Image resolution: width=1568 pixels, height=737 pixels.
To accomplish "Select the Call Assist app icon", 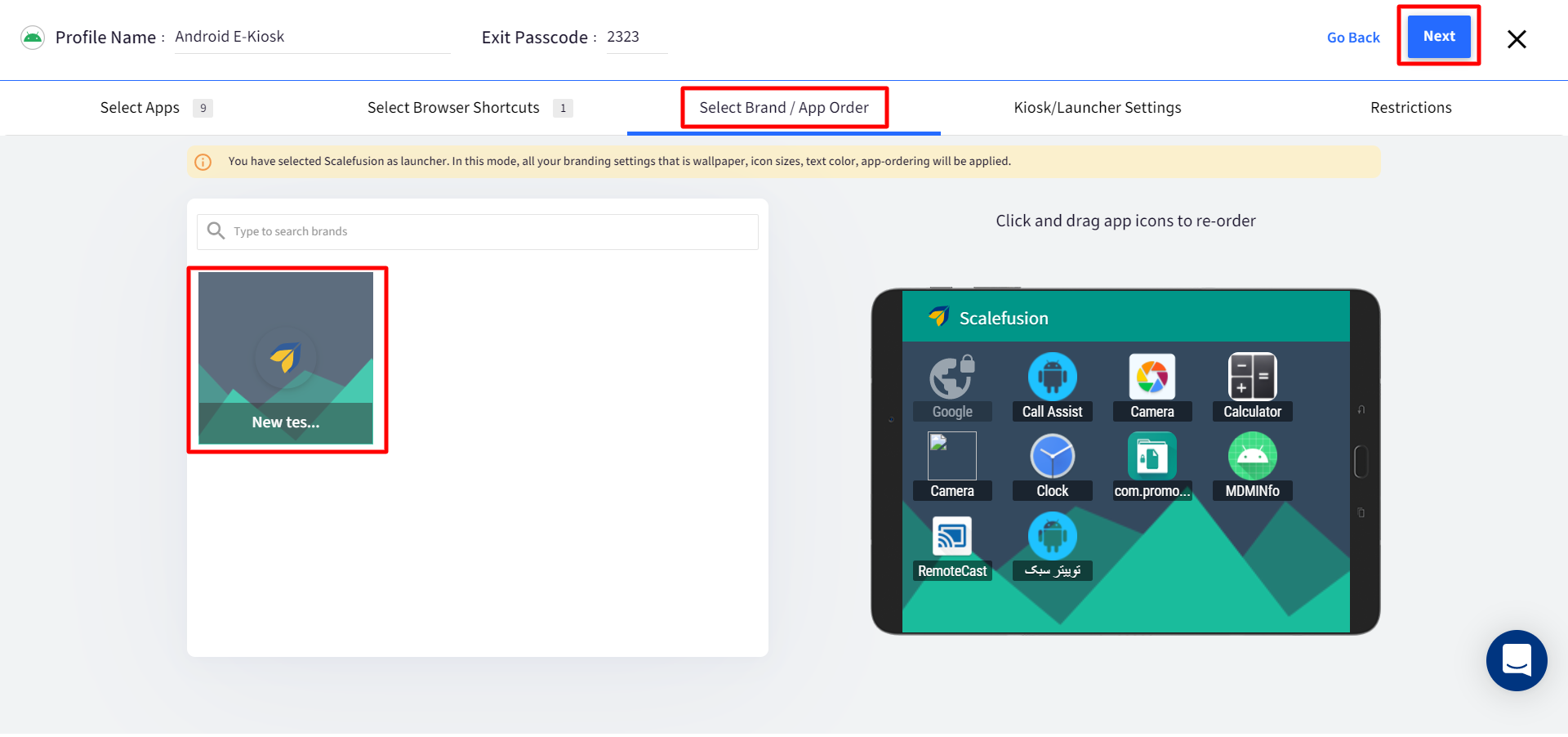I will click(1052, 377).
